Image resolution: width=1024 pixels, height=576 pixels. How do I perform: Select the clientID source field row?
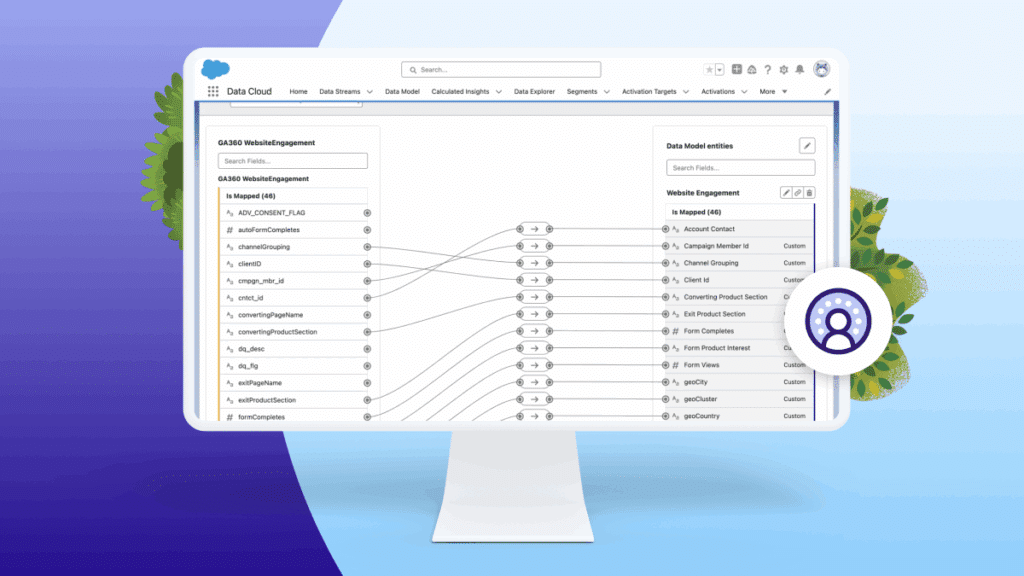pos(290,264)
